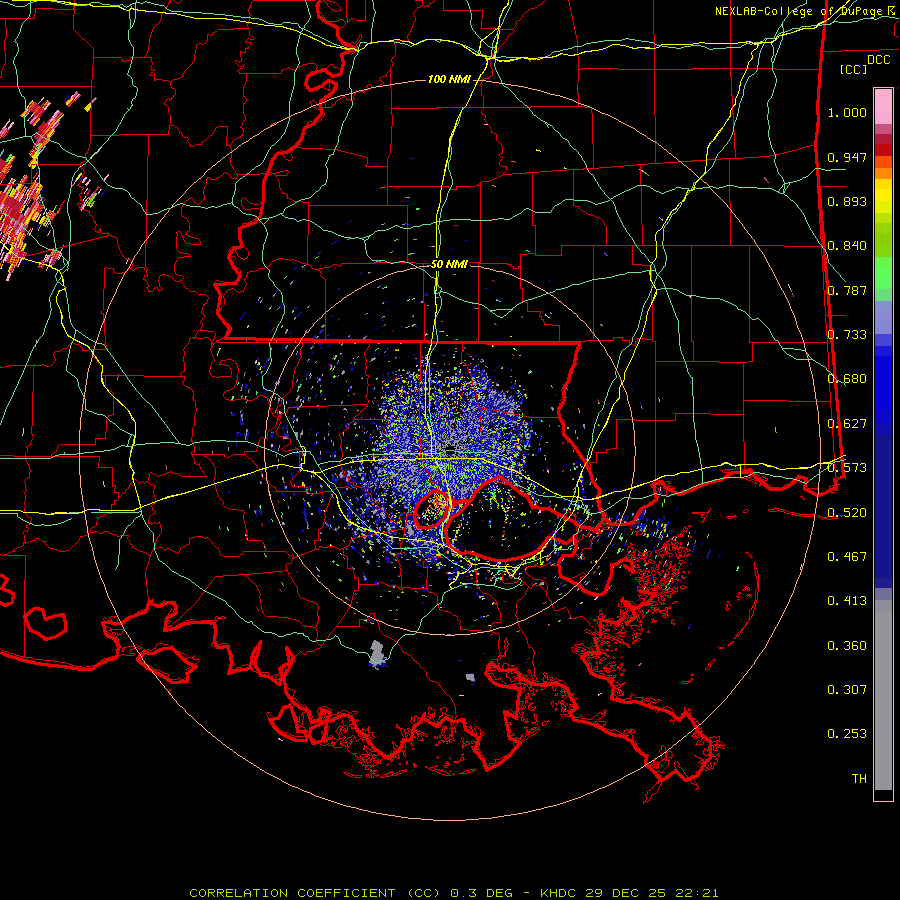Click the 1.000 value on the legend

(847, 112)
